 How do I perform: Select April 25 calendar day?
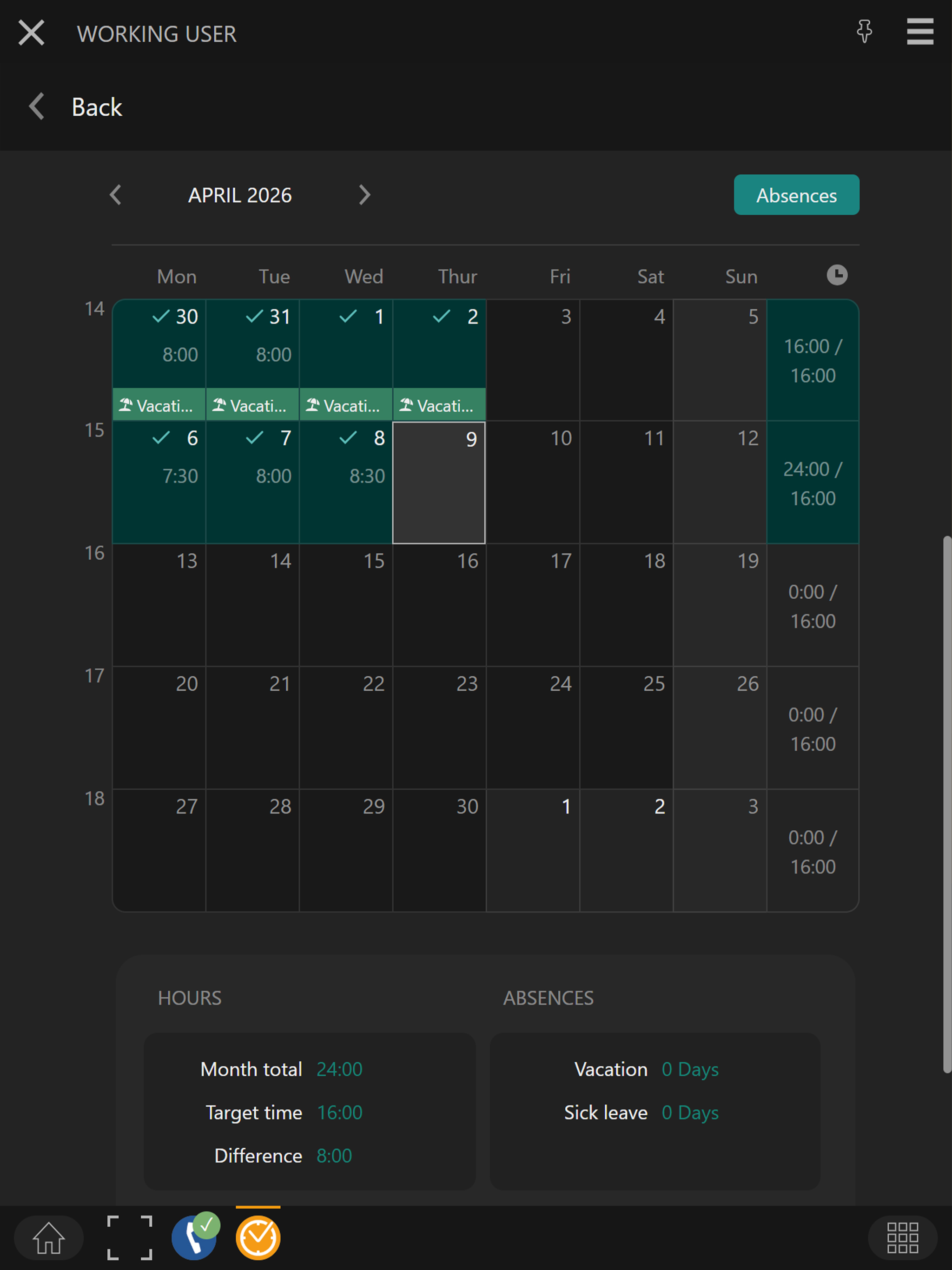pos(627,728)
